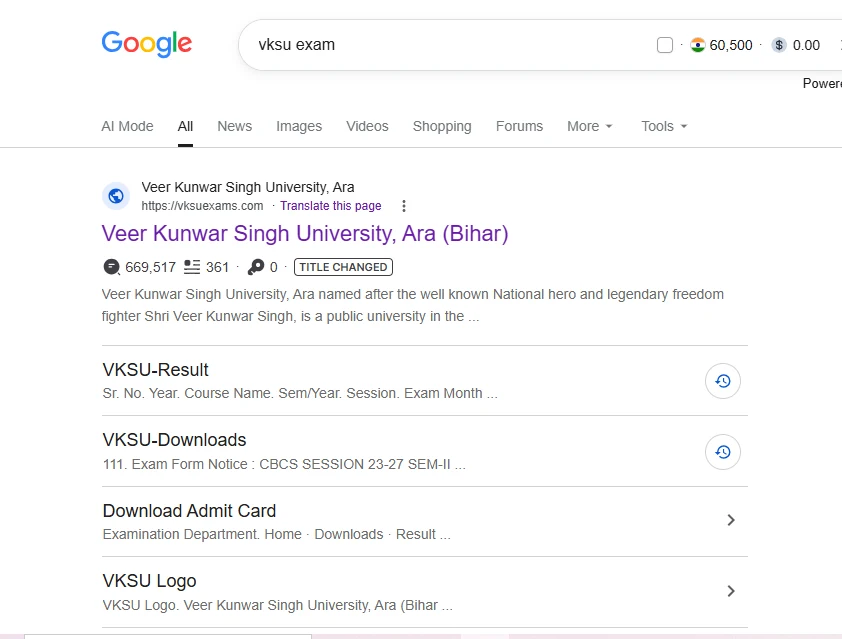The height and width of the screenshot is (639, 842).
Task: Open the VKSU-Result sitelink
Action: click(x=155, y=370)
